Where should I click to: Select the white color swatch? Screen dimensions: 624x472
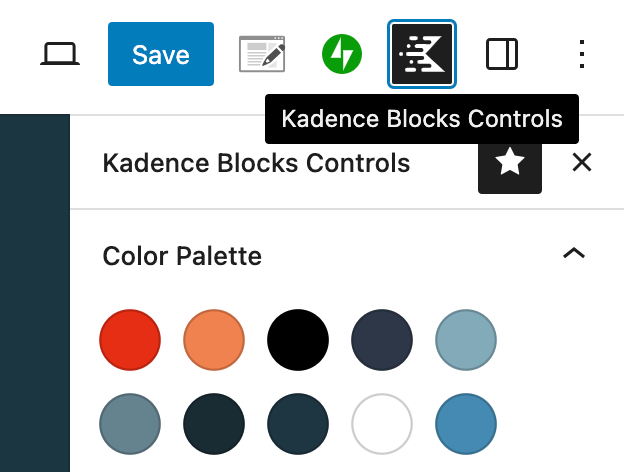[382, 425]
